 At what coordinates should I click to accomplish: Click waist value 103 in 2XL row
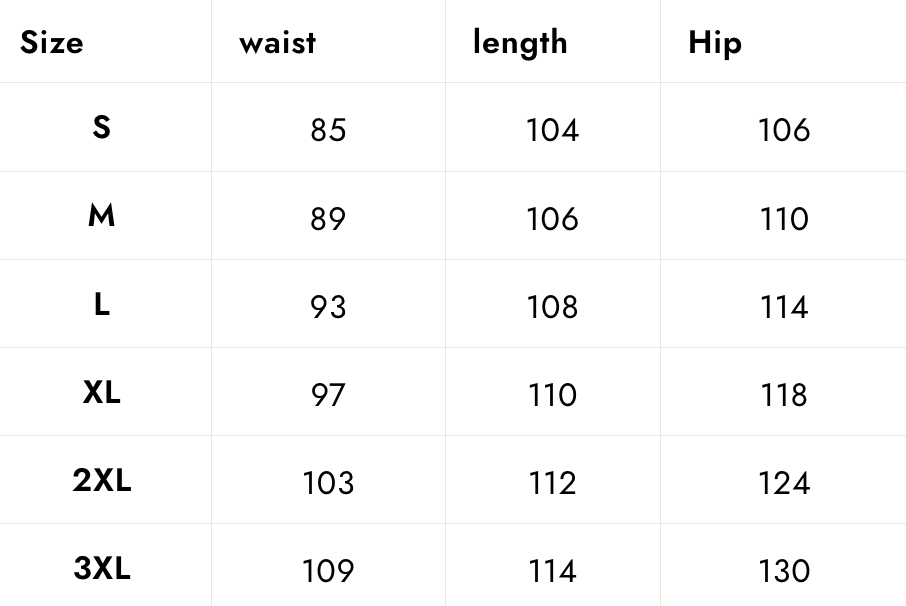(x=328, y=483)
